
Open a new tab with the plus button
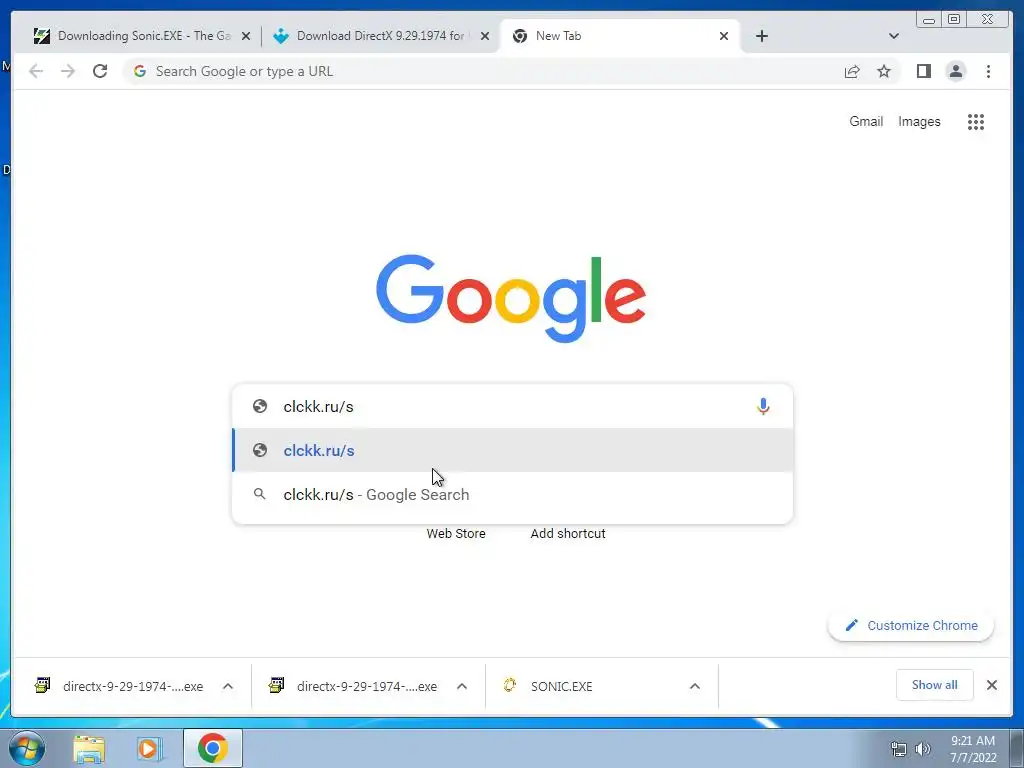tap(761, 36)
